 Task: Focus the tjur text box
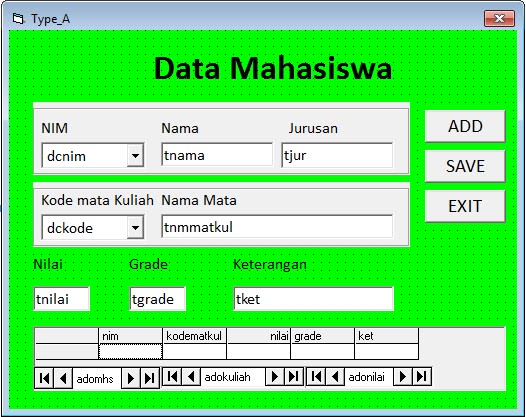[x=337, y=155]
